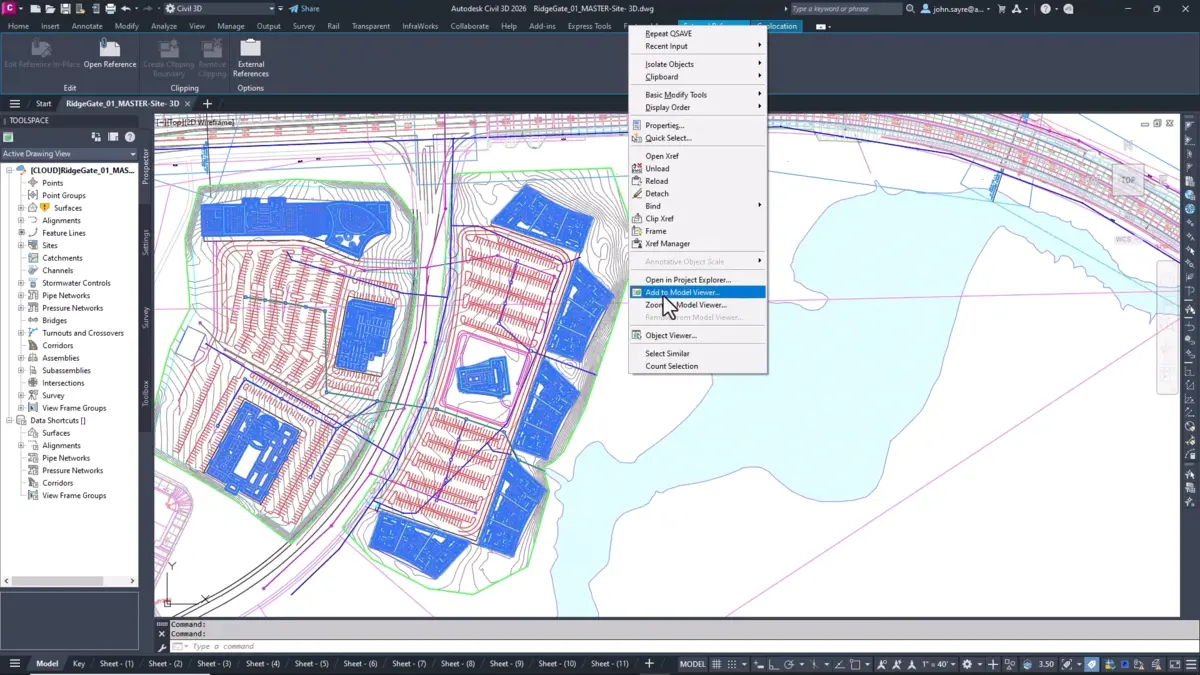
Task: Switch to the Start file tab
Action: tap(44, 103)
